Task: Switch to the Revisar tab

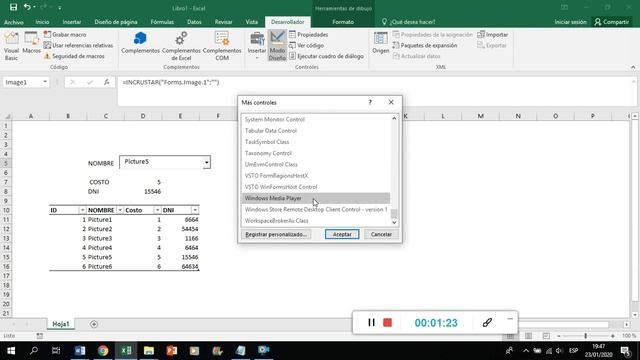Action: 223,22
